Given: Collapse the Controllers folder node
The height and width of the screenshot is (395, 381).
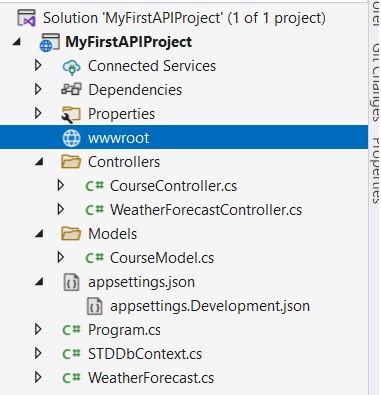Looking at the screenshot, I should tap(40, 162).
